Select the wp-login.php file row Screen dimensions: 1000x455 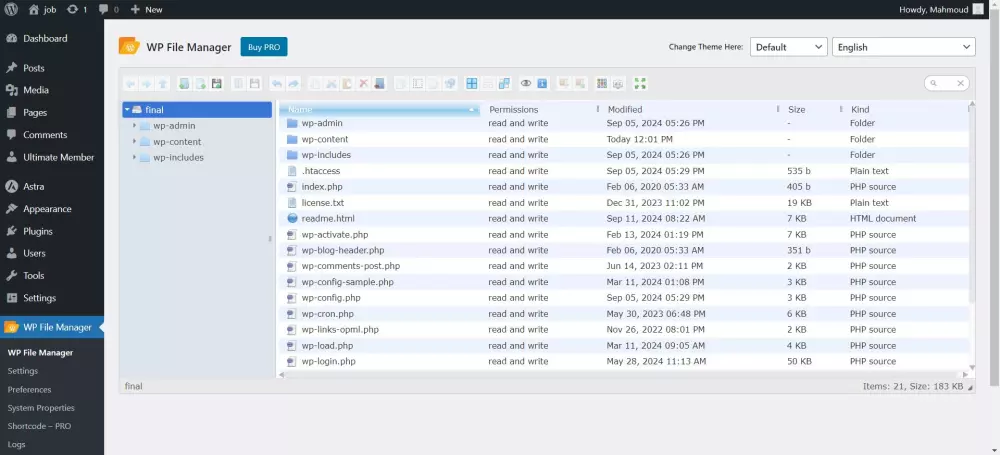click(x=624, y=361)
